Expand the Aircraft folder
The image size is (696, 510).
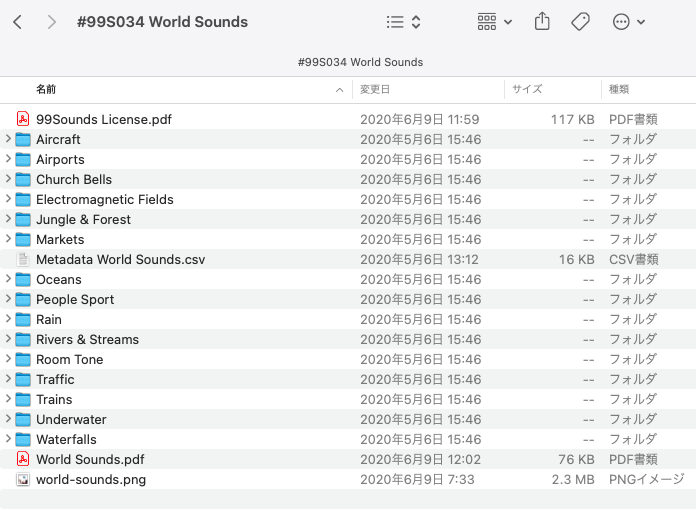[8, 139]
